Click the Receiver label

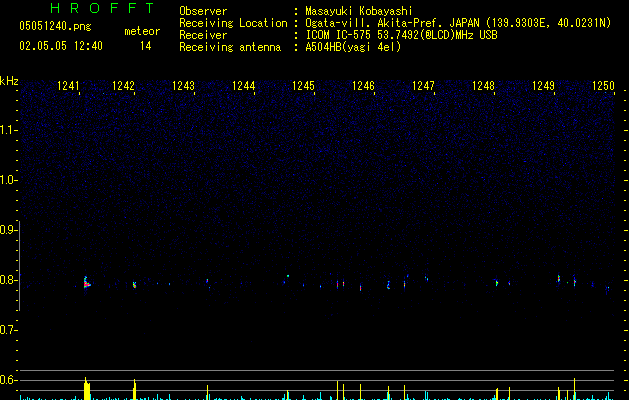pos(203,35)
